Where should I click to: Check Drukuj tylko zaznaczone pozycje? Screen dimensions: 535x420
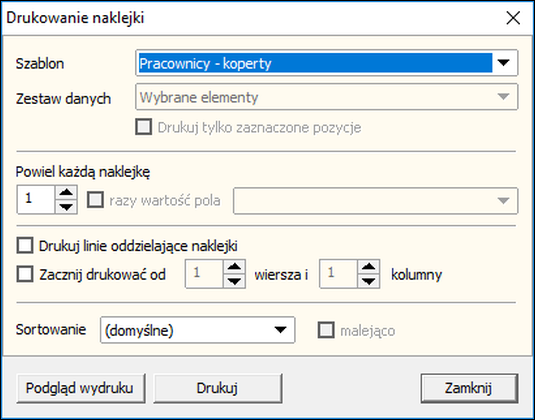click(144, 127)
